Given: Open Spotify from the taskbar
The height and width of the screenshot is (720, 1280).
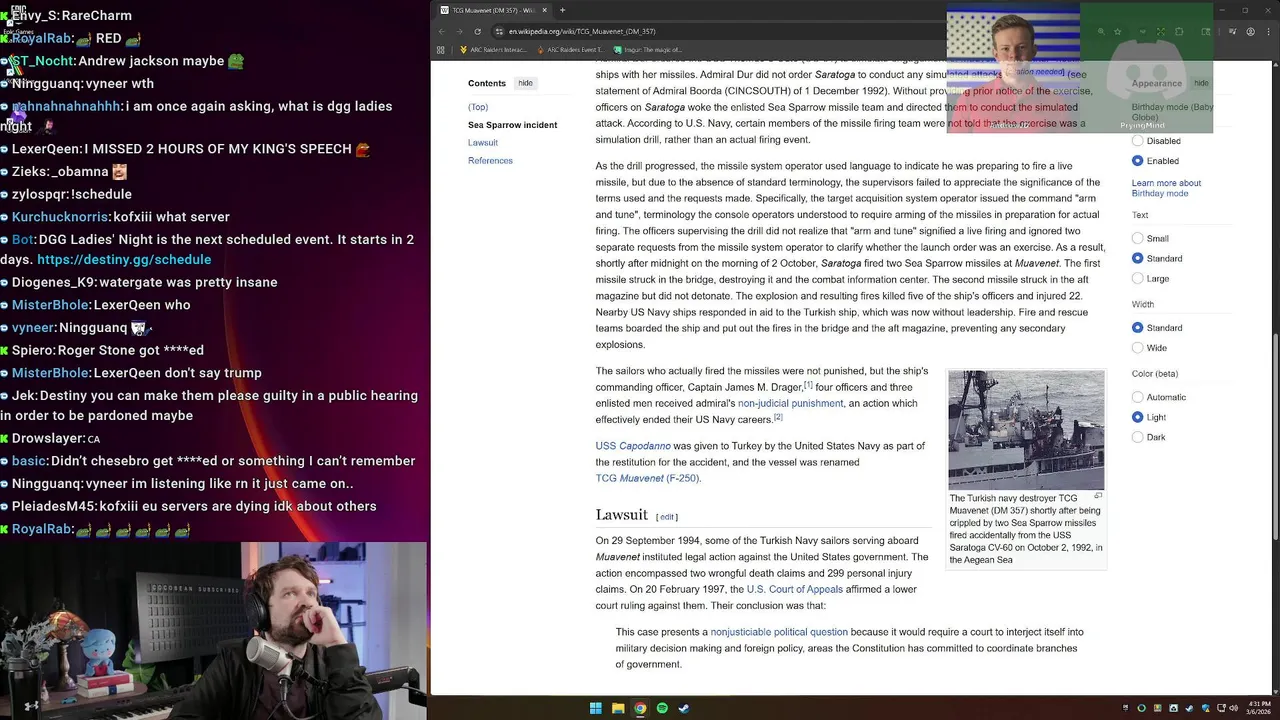Looking at the screenshot, I should click(x=662, y=708).
